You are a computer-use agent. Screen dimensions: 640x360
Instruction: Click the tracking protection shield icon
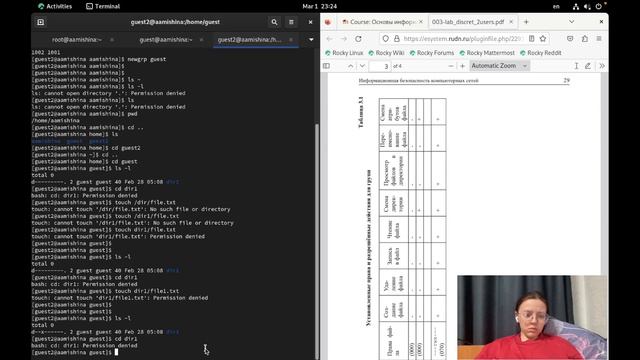[385, 38]
